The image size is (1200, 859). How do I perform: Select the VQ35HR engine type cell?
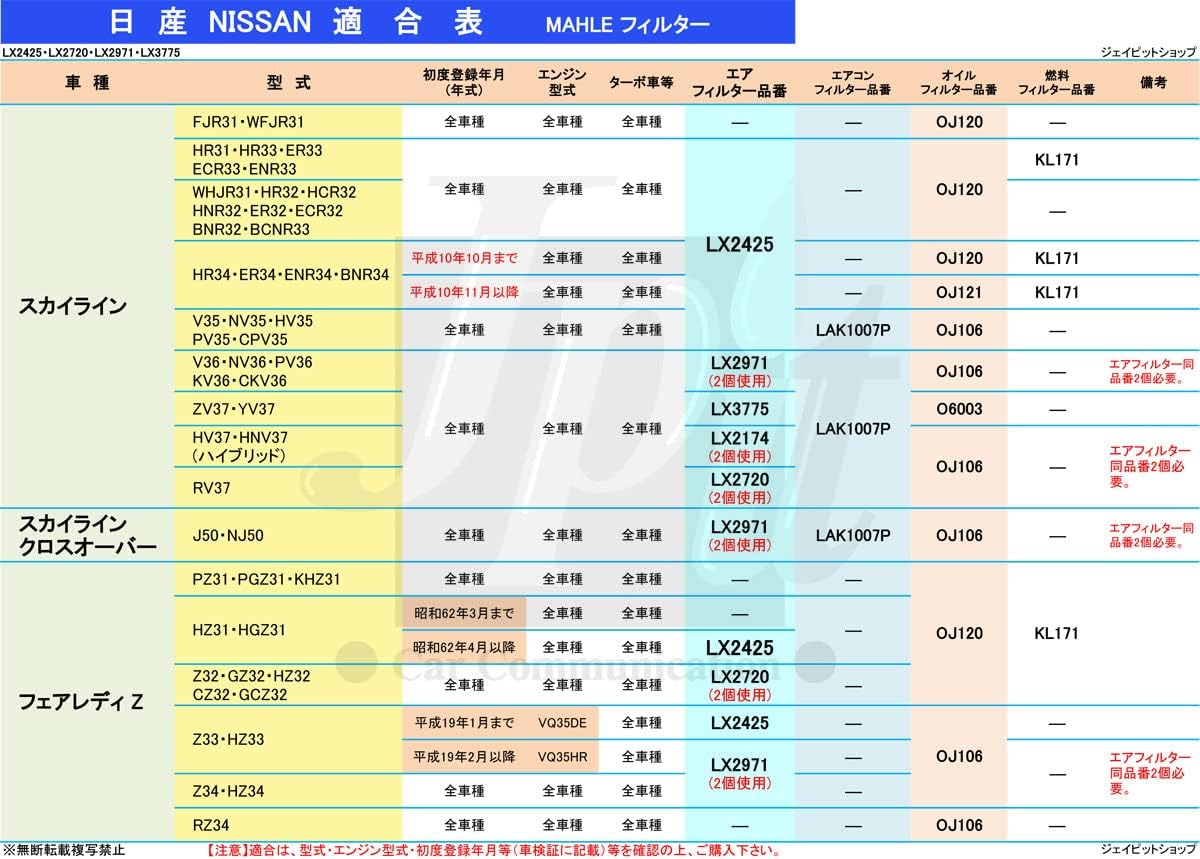[562, 757]
